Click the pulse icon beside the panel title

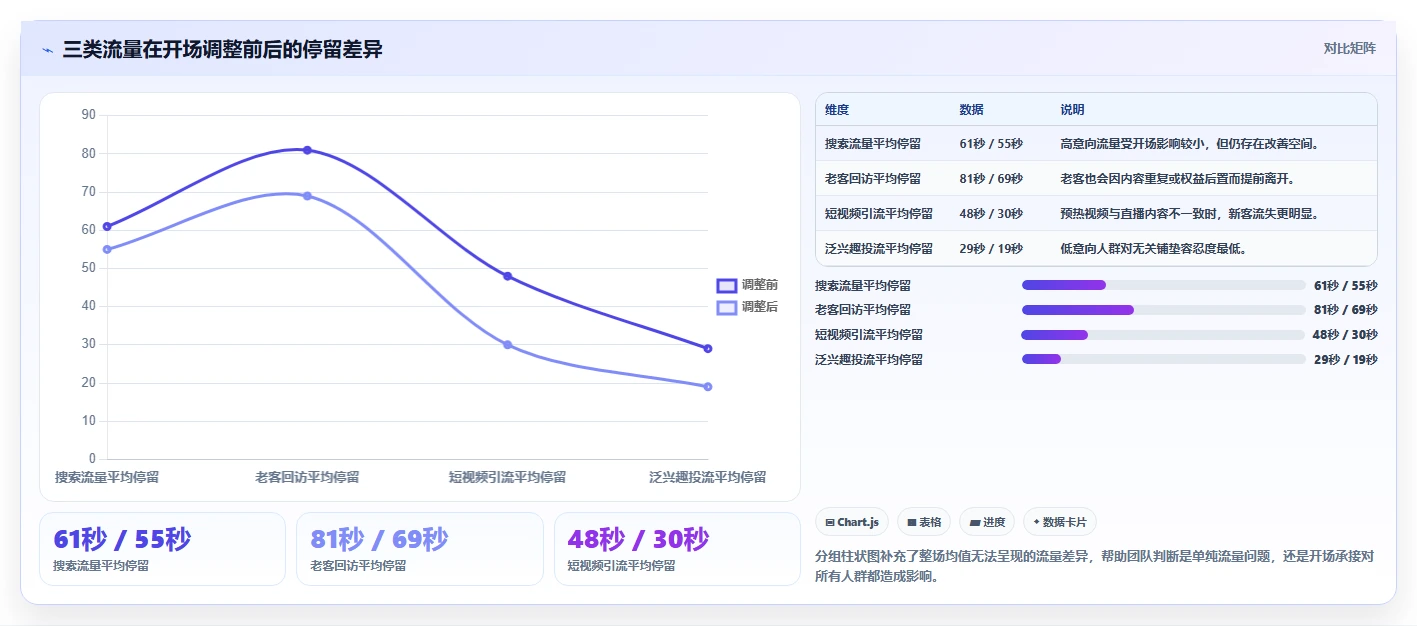click(x=47, y=50)
